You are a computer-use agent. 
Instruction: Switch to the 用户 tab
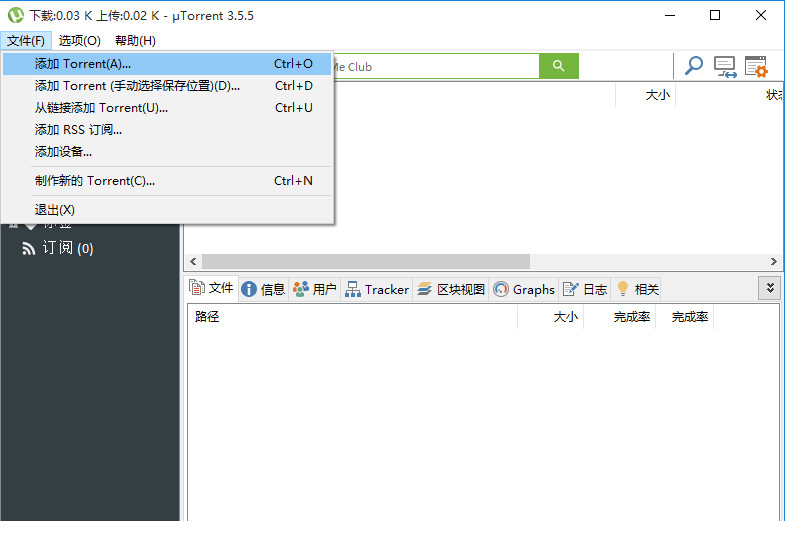click(314, 289)
